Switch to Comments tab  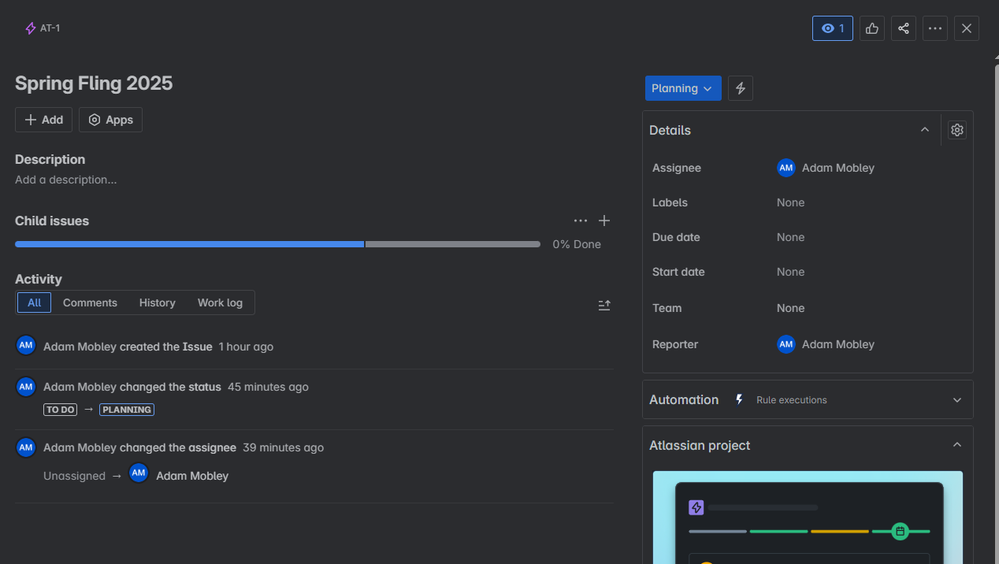(x=90, y=303)
